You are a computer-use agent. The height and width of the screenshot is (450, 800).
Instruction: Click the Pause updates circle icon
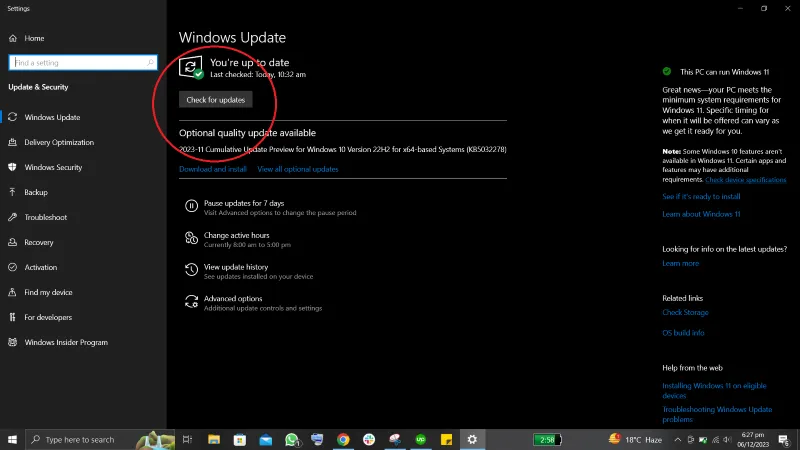point(191,206)
